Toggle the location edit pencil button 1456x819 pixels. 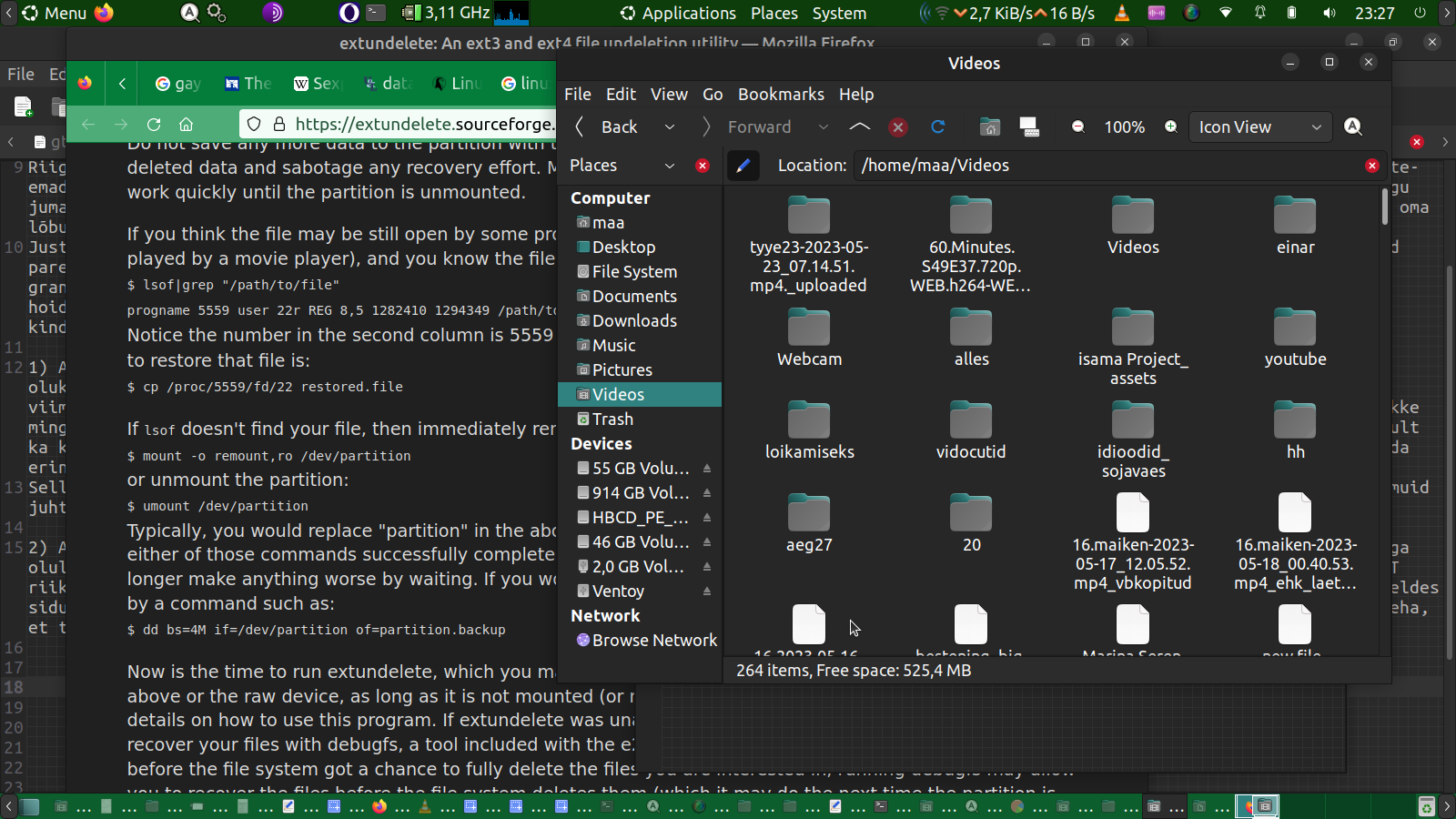tap(743, 165)
